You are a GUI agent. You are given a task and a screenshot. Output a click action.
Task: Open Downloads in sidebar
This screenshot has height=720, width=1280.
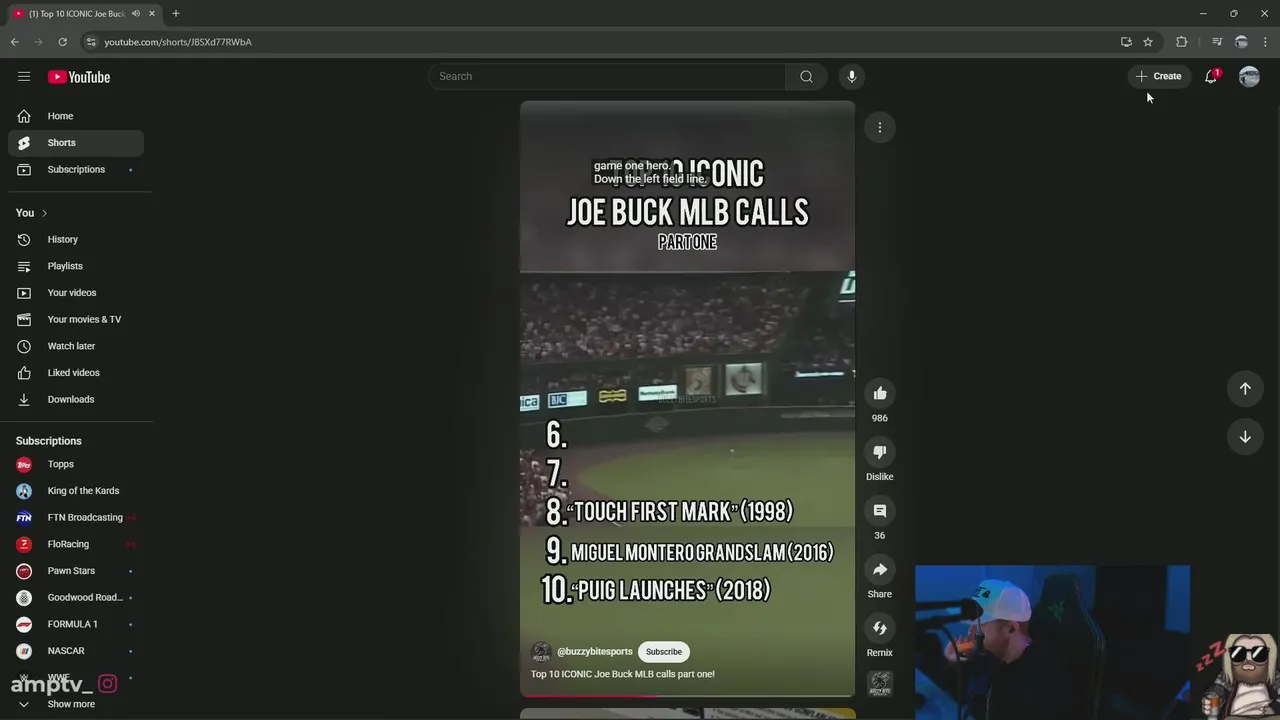(76, 399)
